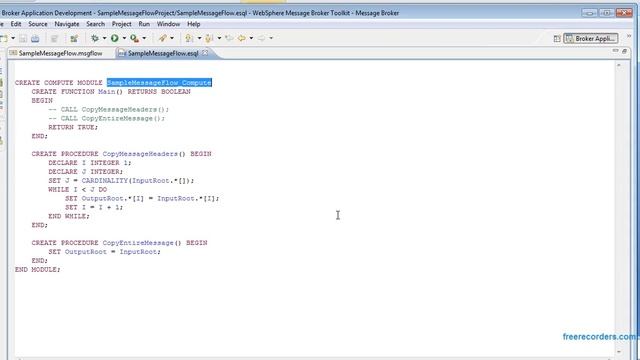Open the Help menu
The image size is (640, 360).
click(193, 24)
